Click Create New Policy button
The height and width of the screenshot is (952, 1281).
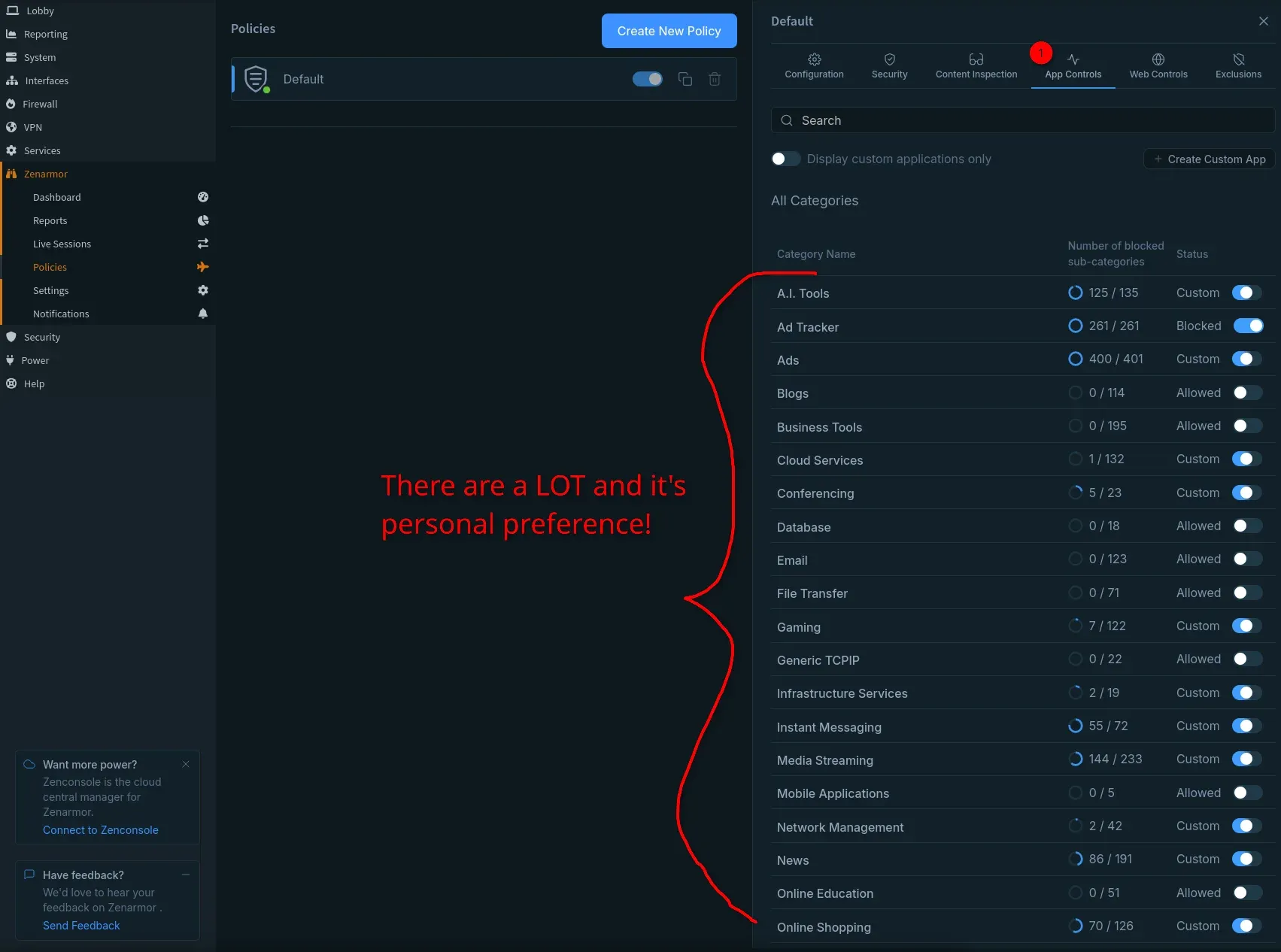coord(669,31)
